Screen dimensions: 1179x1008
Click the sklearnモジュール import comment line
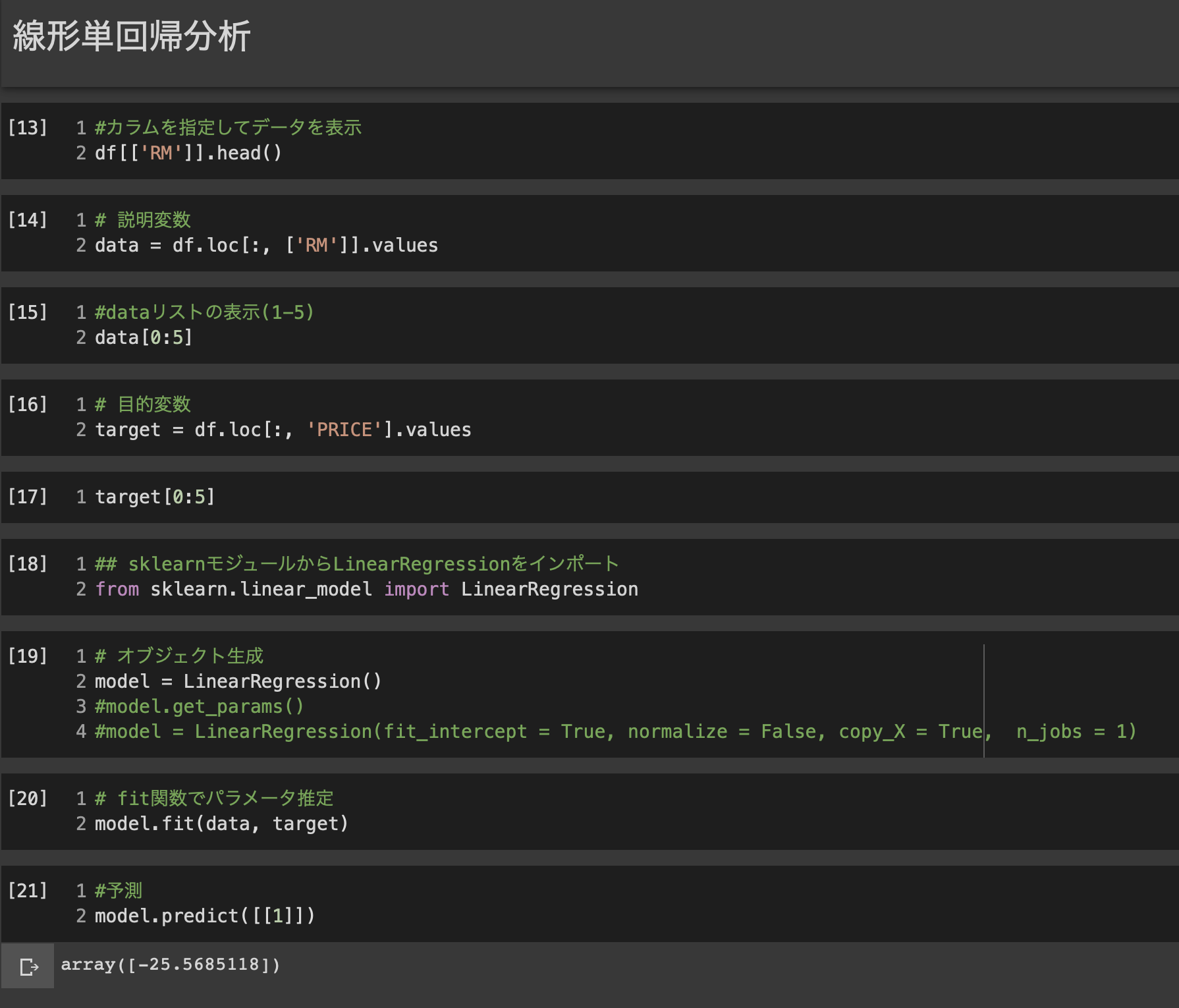(x=357, y=563)
